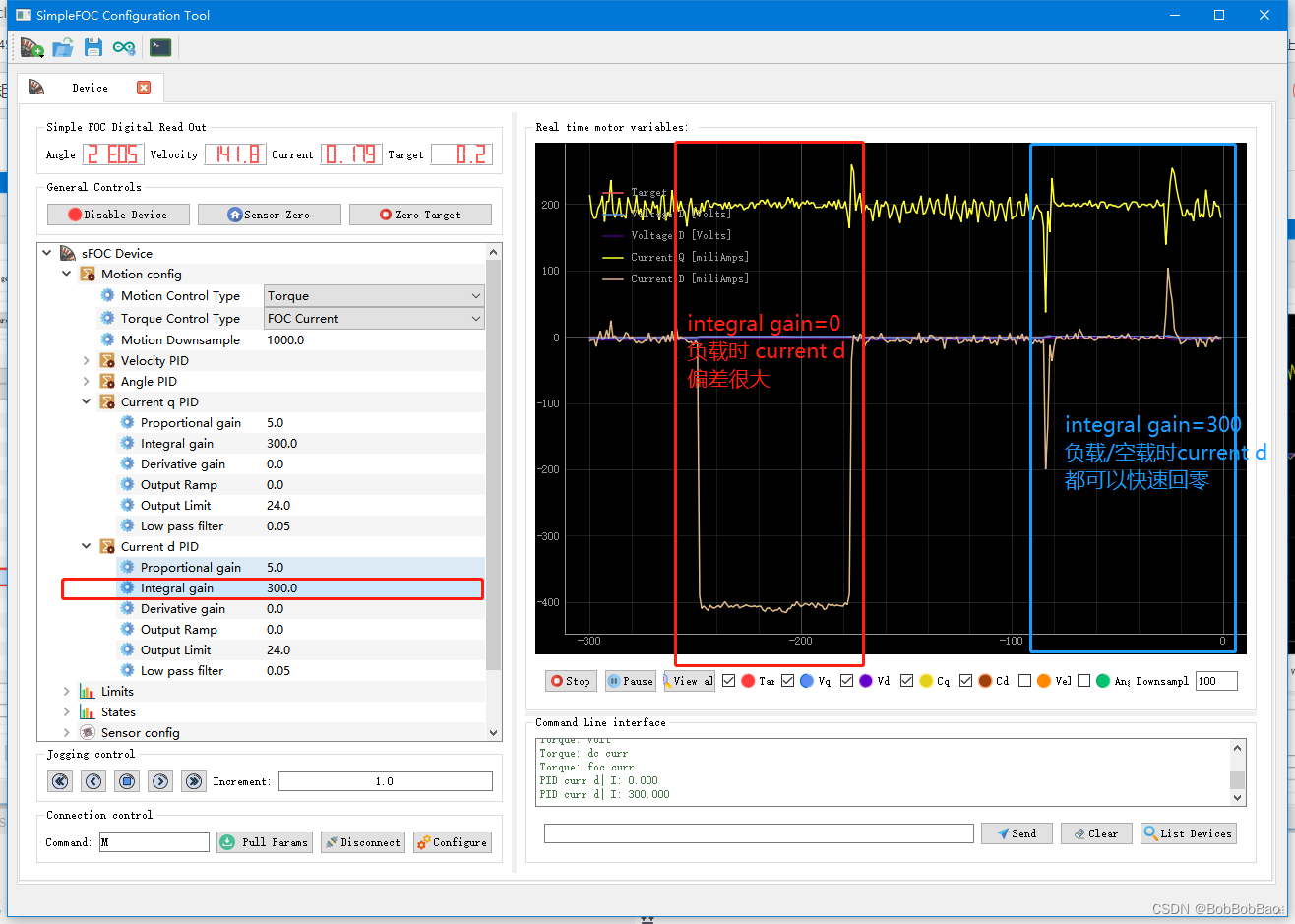The image size is (1295, 924).
Task: Clear the command line output
Action: 1096,833
